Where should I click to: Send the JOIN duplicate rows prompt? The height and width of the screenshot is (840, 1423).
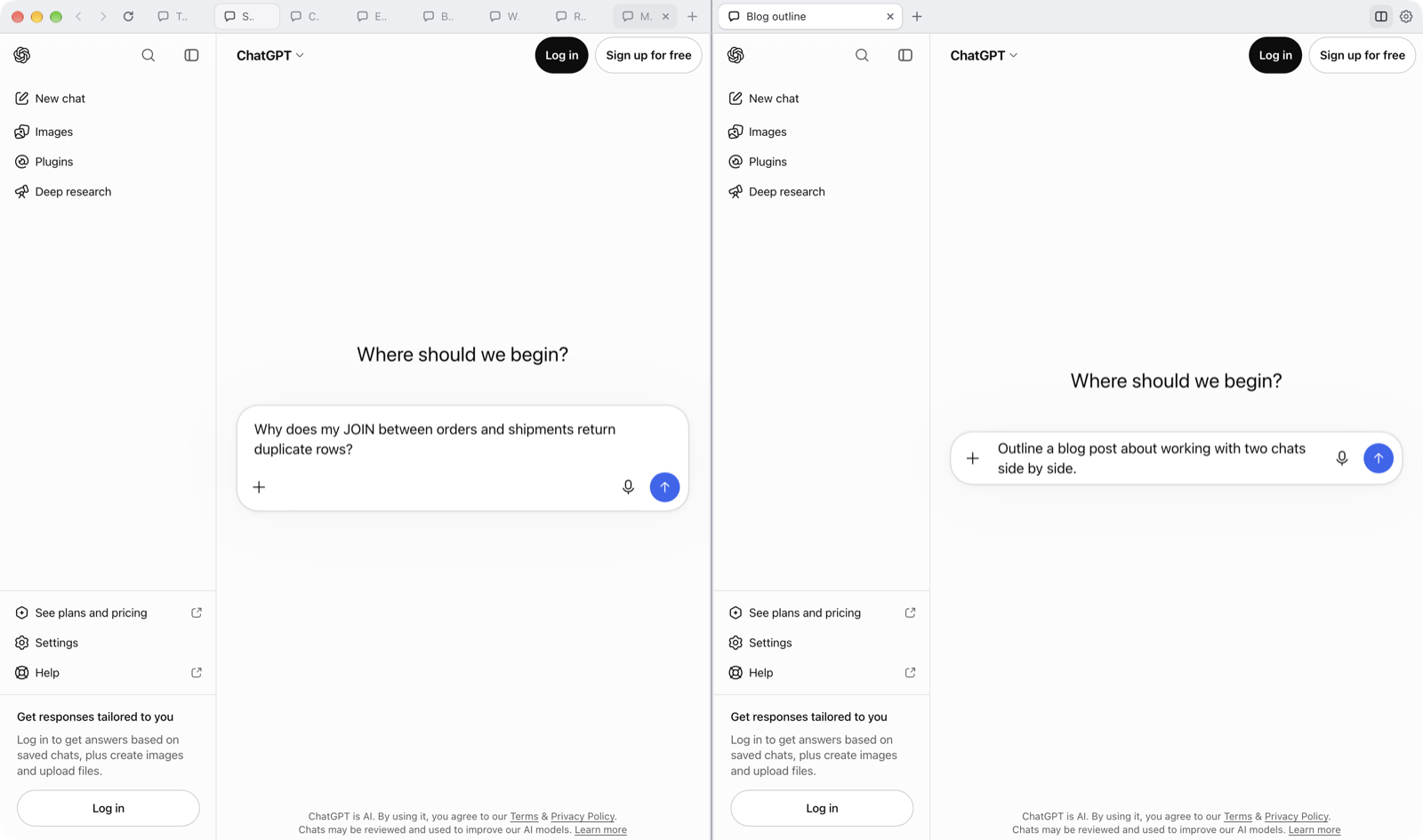coord(664,487)
